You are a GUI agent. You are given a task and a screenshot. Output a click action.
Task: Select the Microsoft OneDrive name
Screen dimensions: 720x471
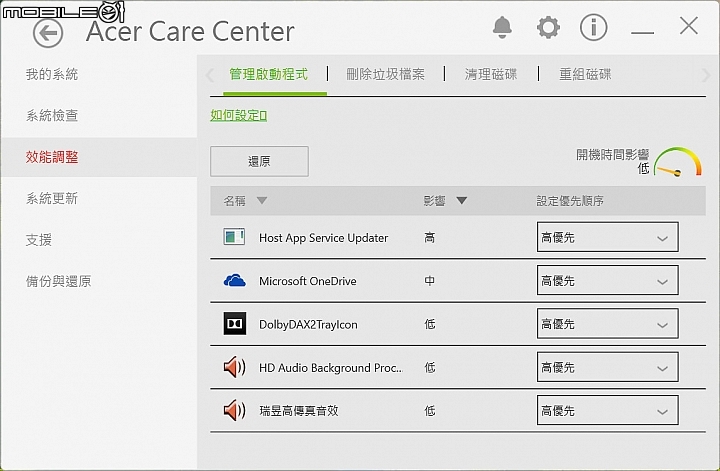tap(308, 281)
